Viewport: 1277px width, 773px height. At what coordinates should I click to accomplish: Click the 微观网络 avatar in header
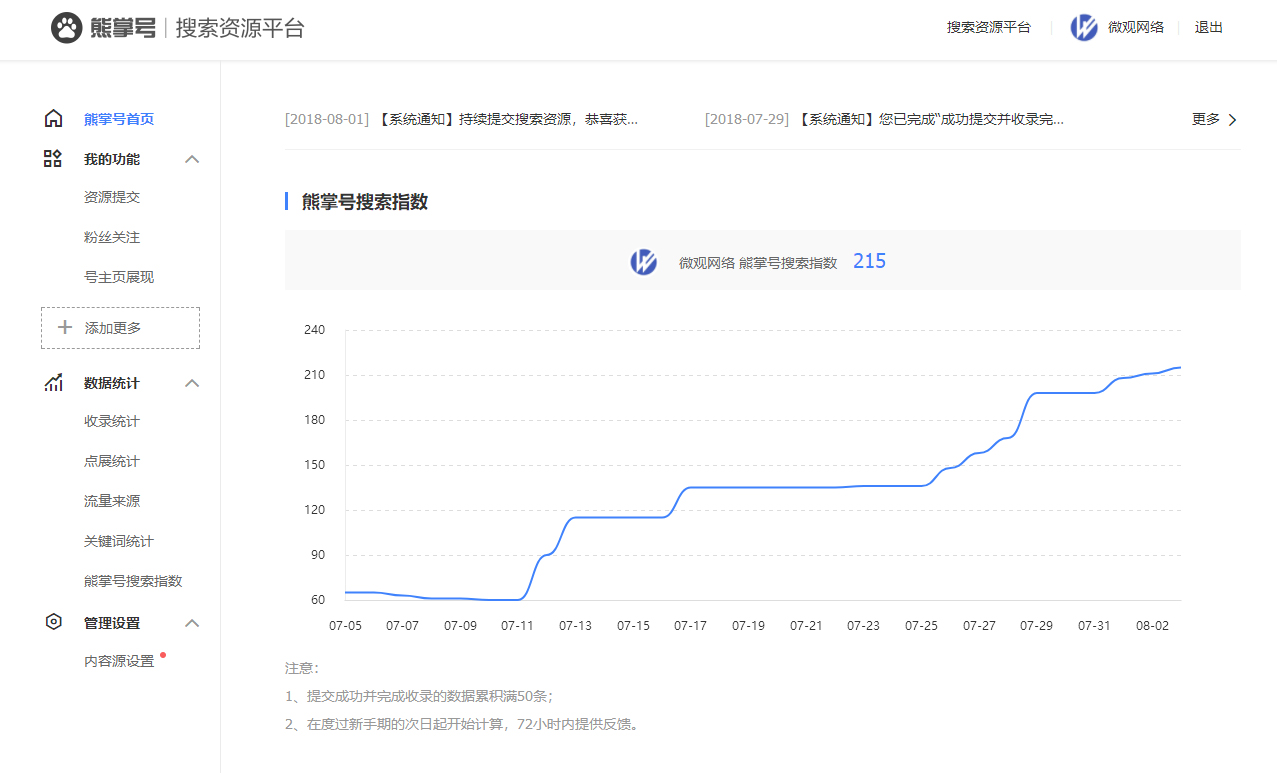(x=1084, y=28)
